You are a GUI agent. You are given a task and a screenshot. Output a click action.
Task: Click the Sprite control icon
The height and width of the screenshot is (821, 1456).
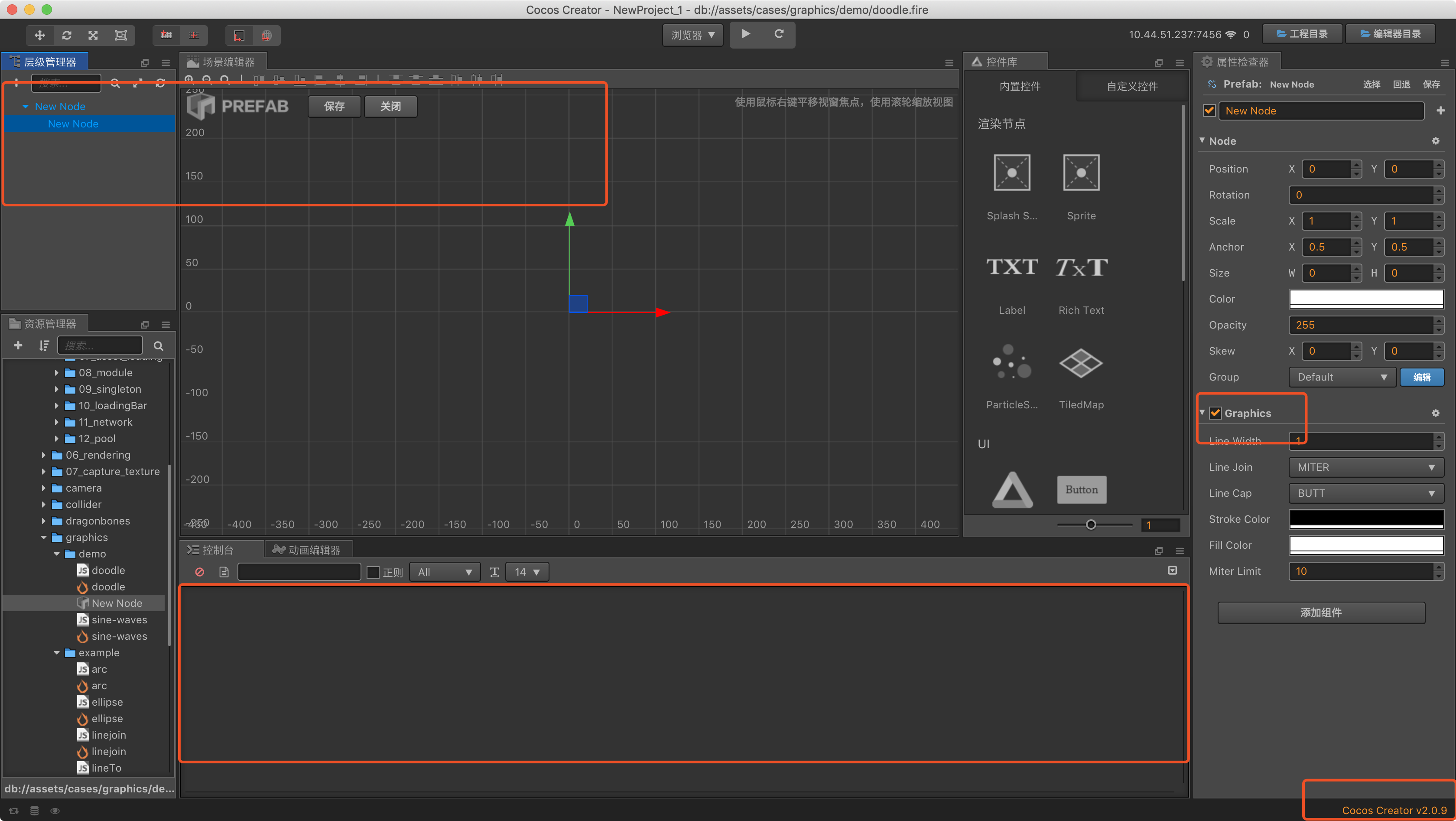coord(1081,173)
